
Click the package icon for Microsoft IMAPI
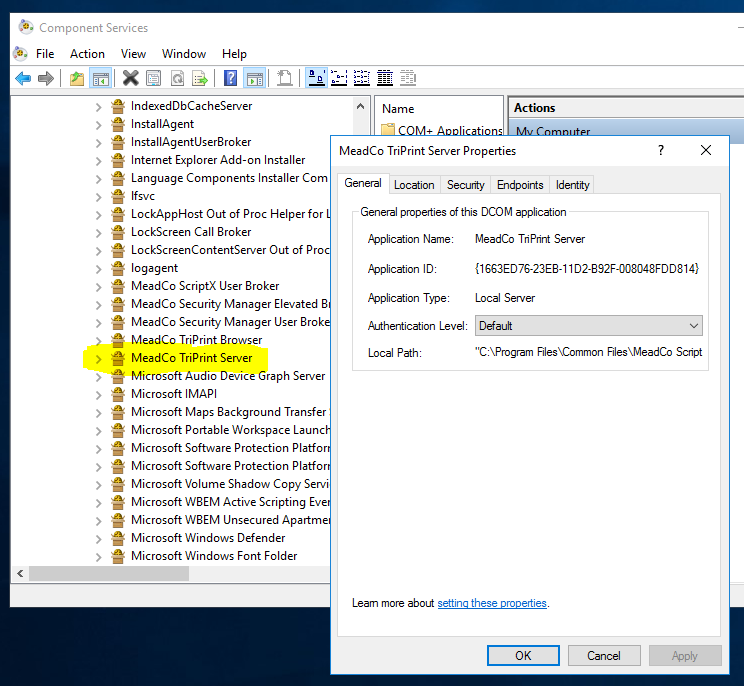pos(118,394)
